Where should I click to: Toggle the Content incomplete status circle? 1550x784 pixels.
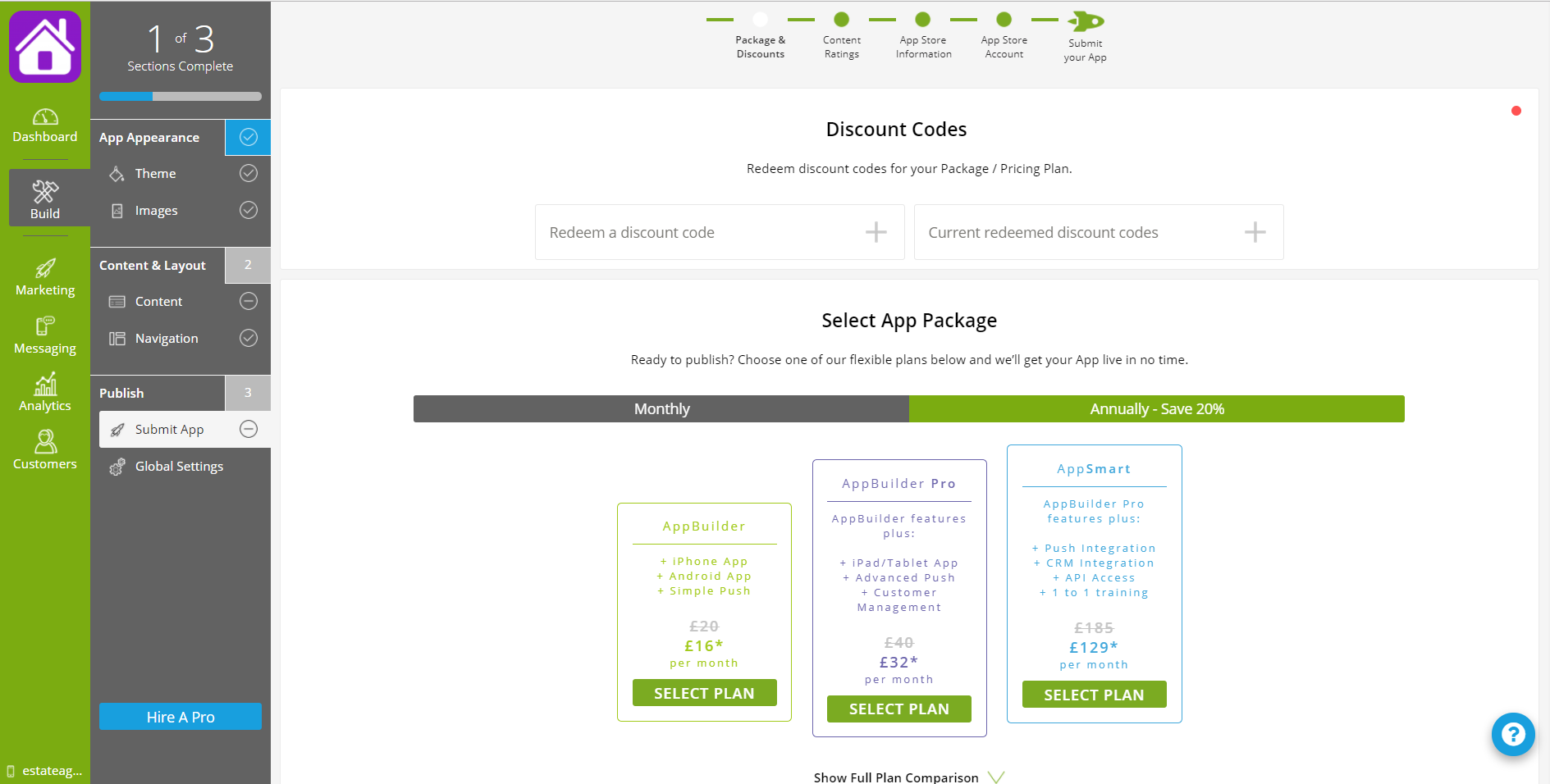[249, 301]
